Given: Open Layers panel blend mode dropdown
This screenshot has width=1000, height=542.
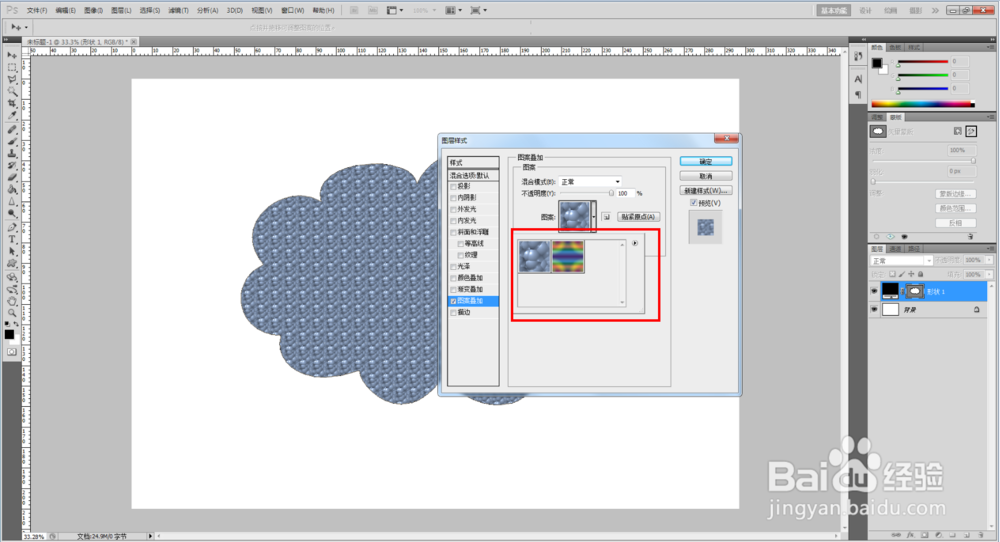Looking at the screenshot, I should pyautogui.click(x=901, y=261).
